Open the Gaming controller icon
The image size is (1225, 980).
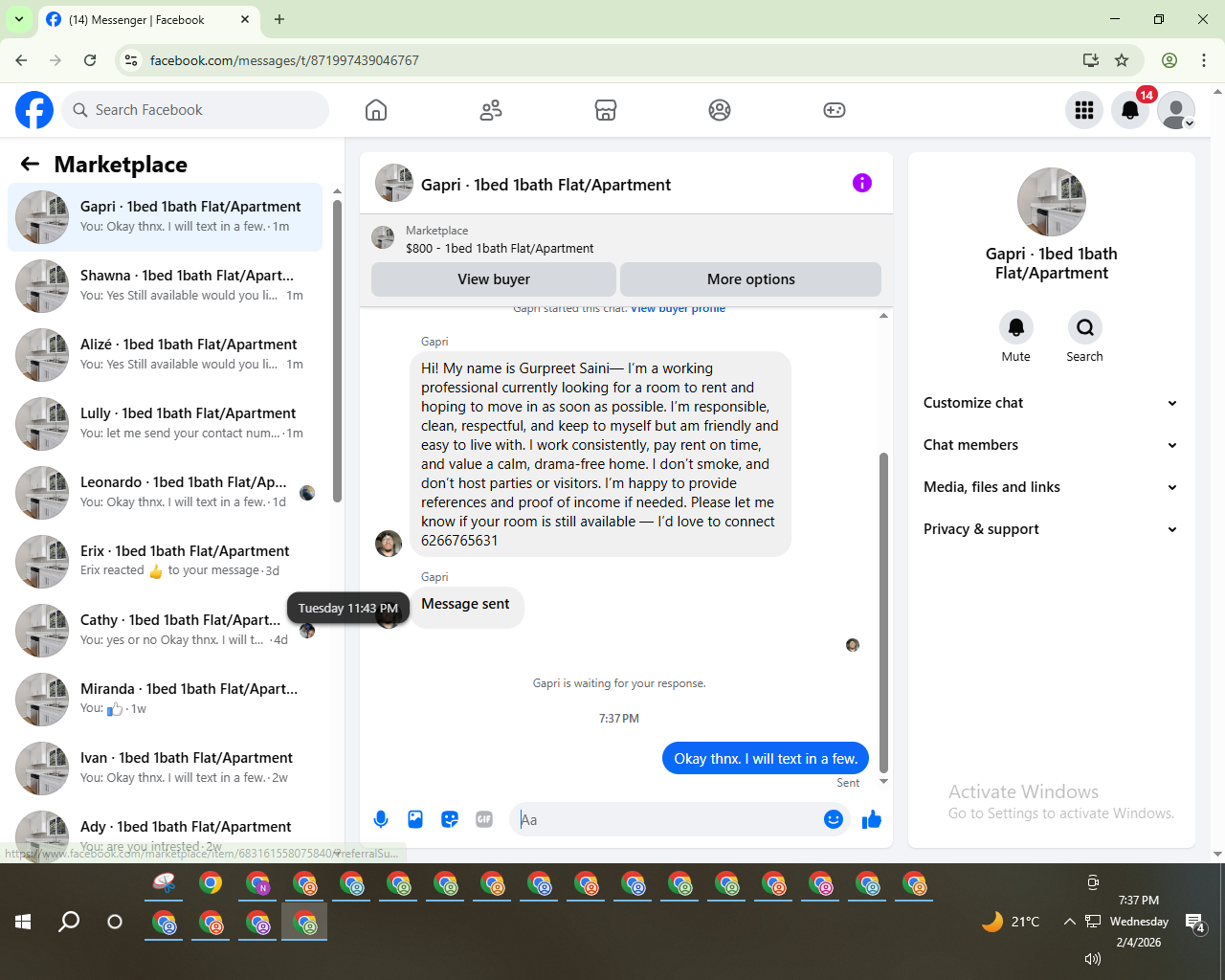click(x=835, y=110)
